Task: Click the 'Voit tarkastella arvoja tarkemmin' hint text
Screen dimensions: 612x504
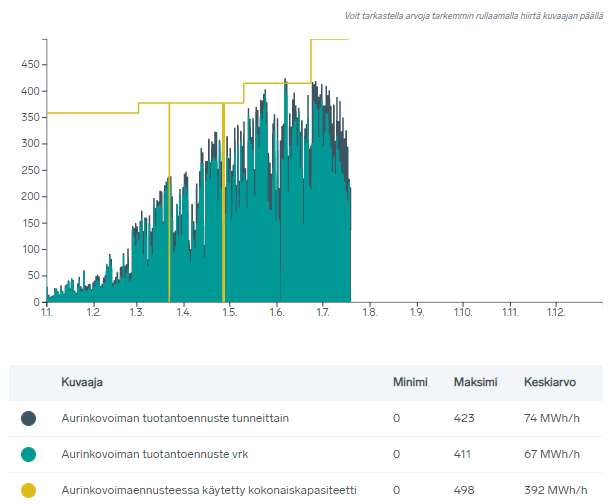Action: pyautogui.click(x=473, y=16)
